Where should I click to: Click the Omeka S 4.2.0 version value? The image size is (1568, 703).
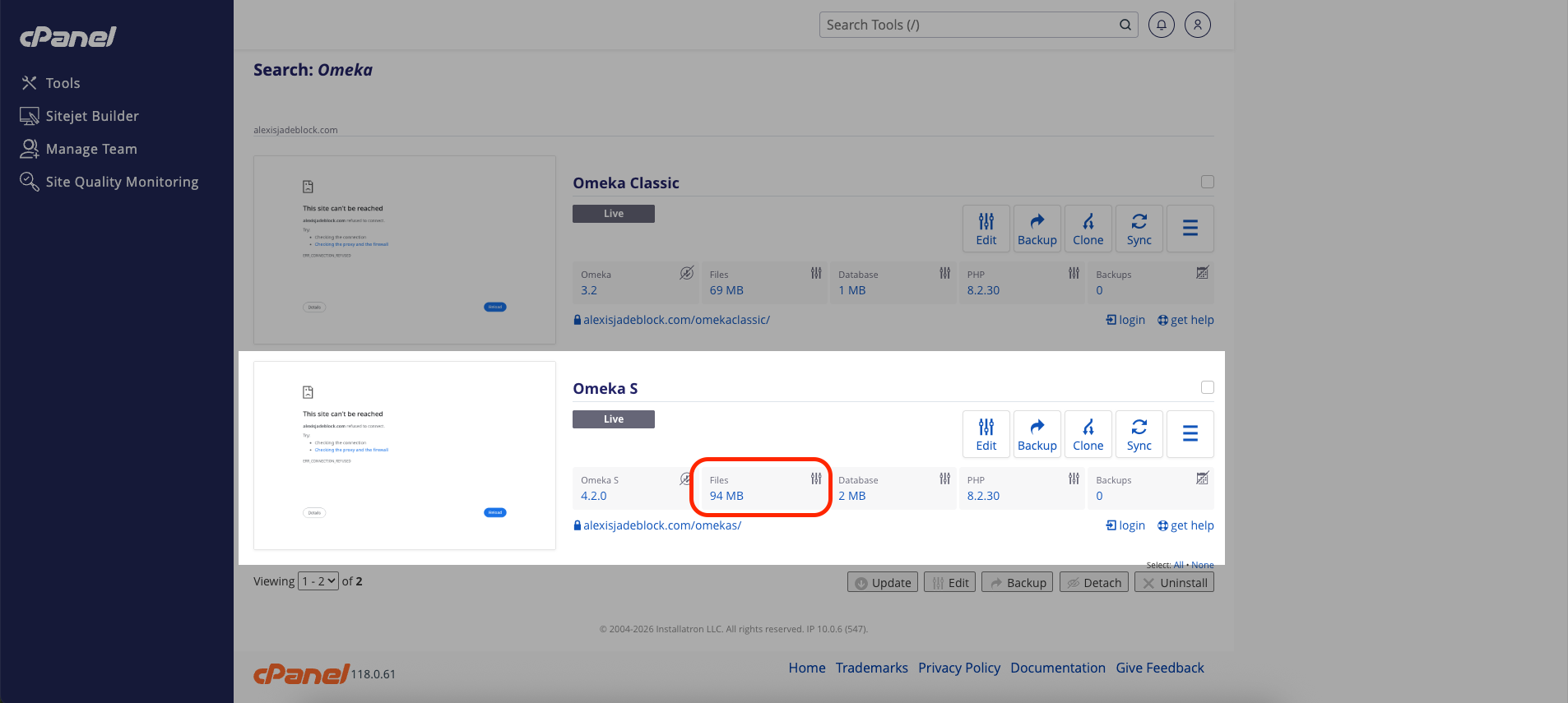[594, 496]
